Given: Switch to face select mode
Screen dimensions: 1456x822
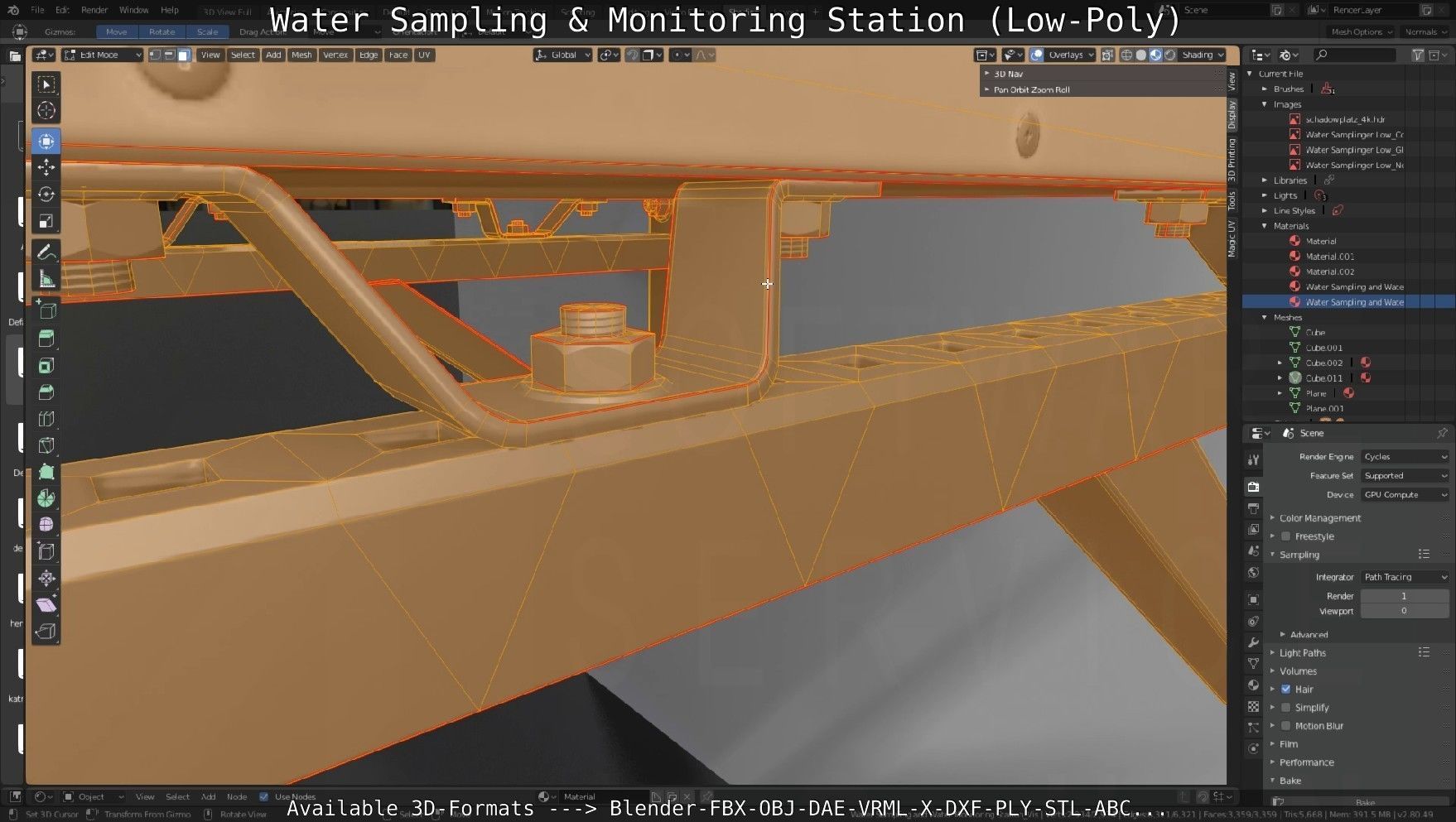Looking at the screenshot, I should pos(184,55).
